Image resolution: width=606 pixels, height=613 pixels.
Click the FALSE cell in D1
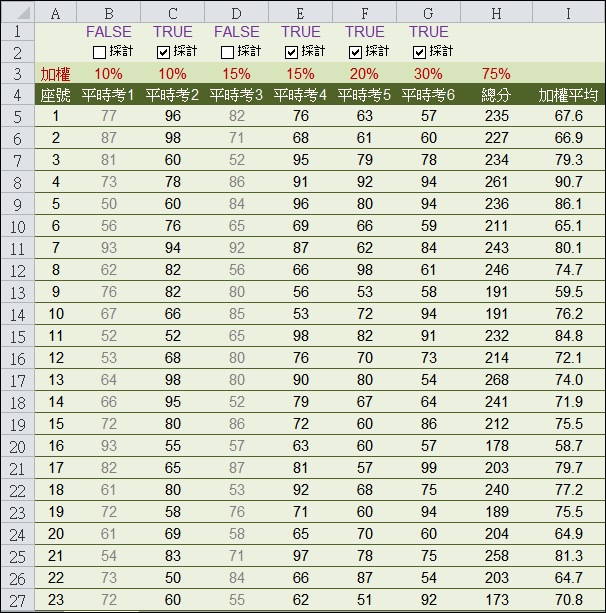click(x=237, y=32)
